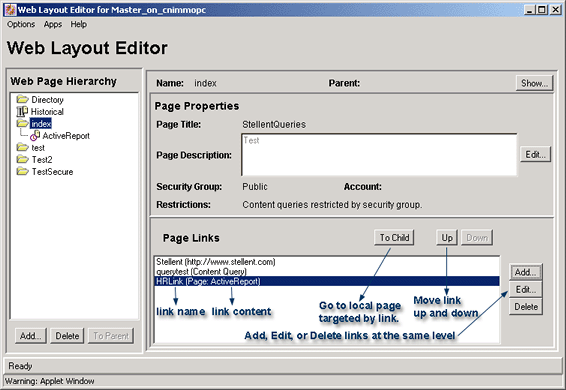Click the StellentQueries page title value
This screenshot has height=390, width=566.
tap(274, 125)
